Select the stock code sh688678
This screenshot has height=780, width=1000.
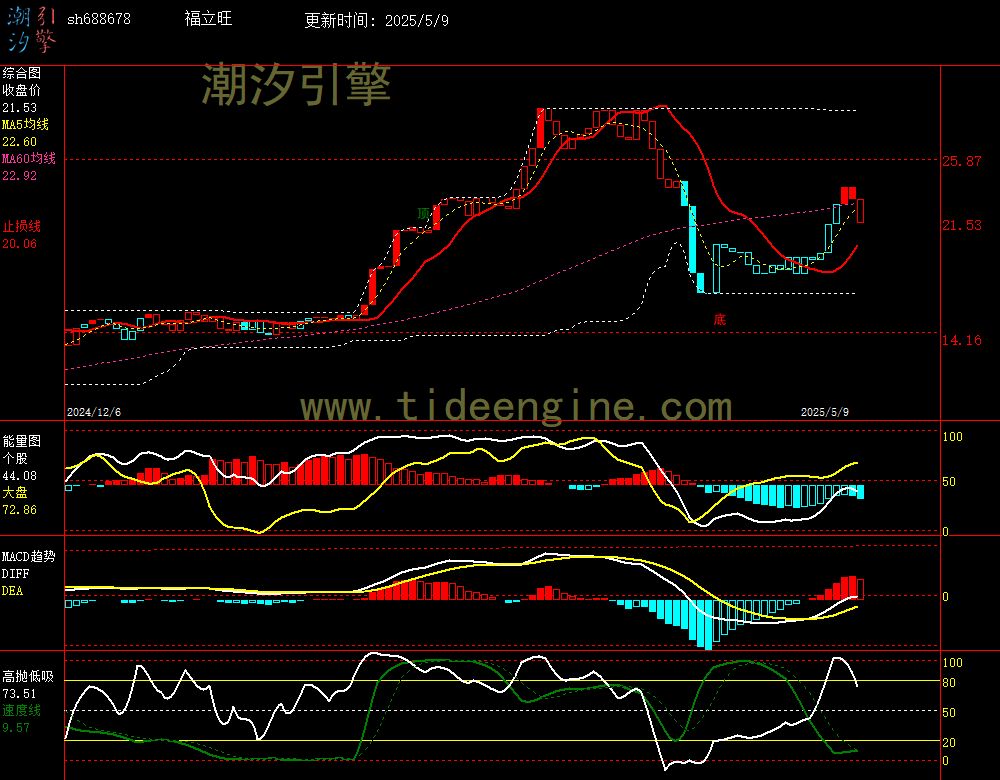tap(99, 19)
